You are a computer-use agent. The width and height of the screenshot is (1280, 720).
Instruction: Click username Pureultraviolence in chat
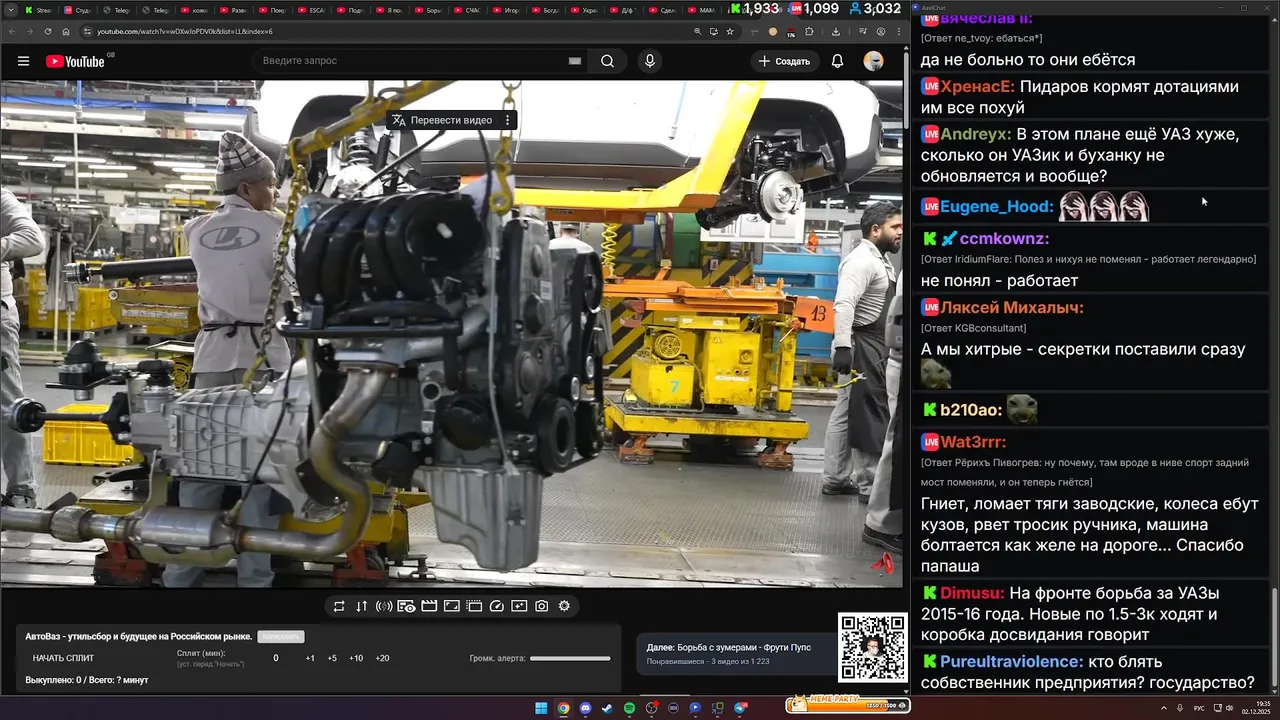click(x=1011, y=662)
